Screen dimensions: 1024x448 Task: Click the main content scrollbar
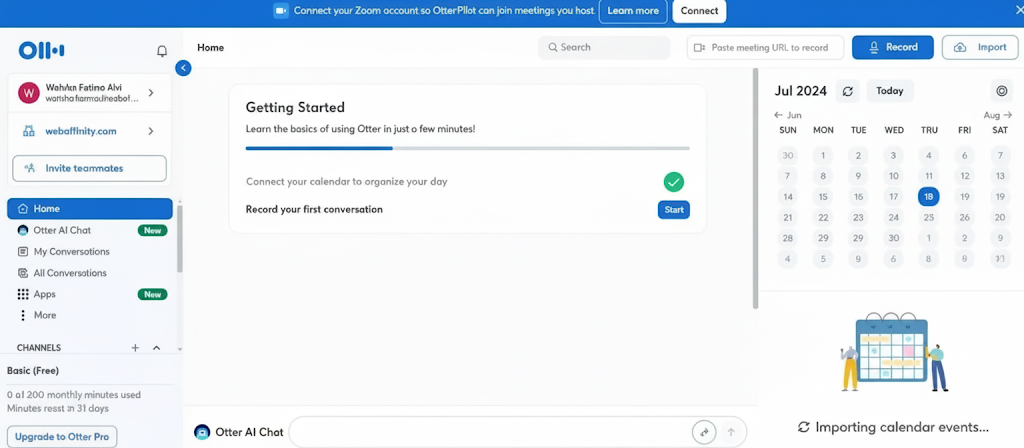(x=756, y=187)
